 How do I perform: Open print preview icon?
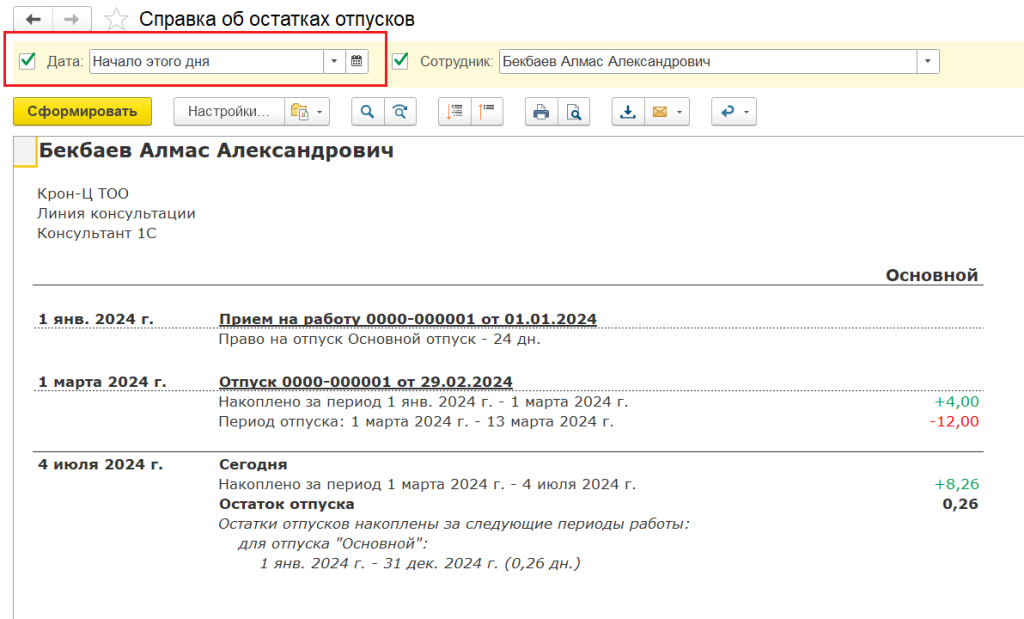(574, 112)
